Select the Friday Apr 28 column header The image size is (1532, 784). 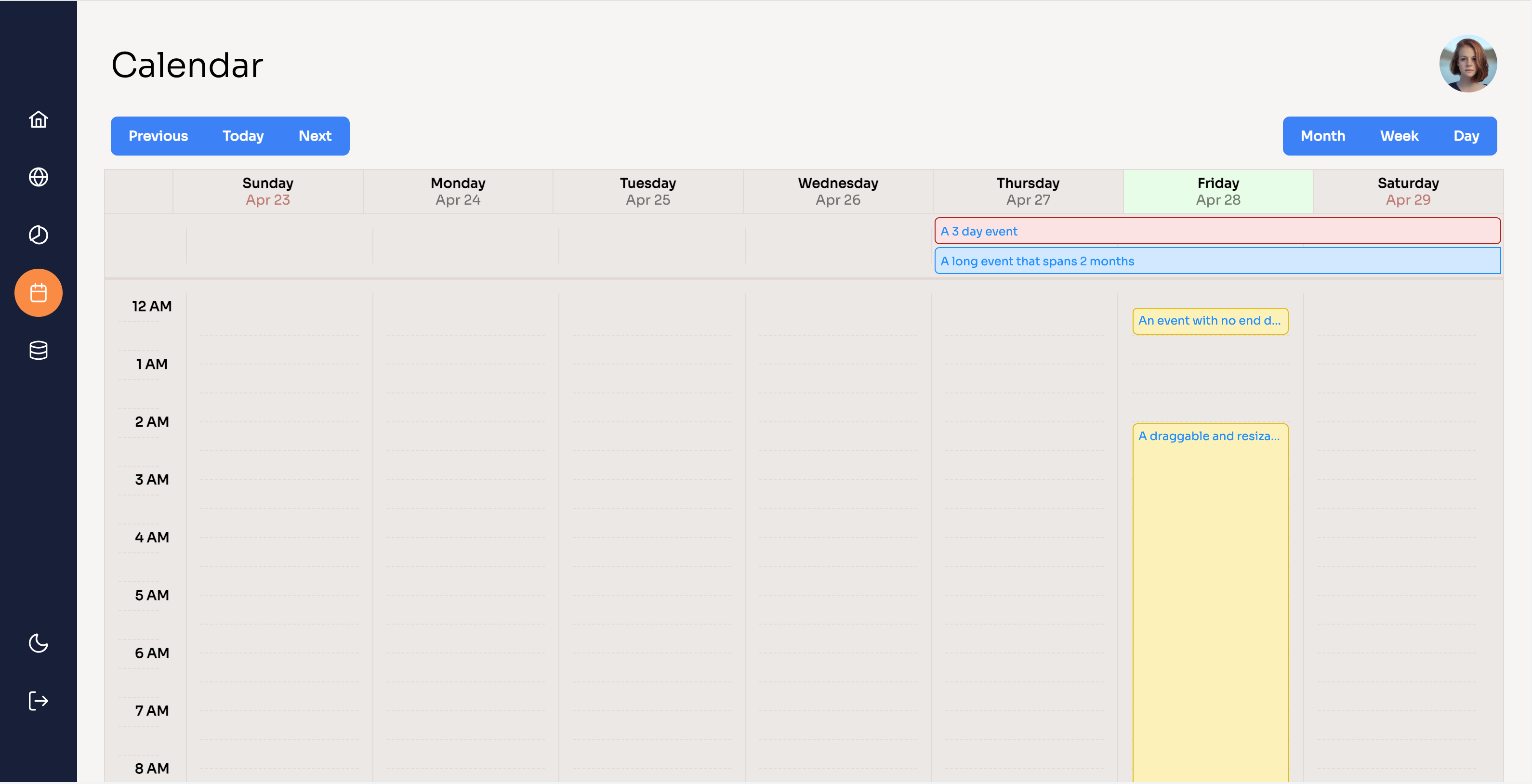tap(1217, 191)
